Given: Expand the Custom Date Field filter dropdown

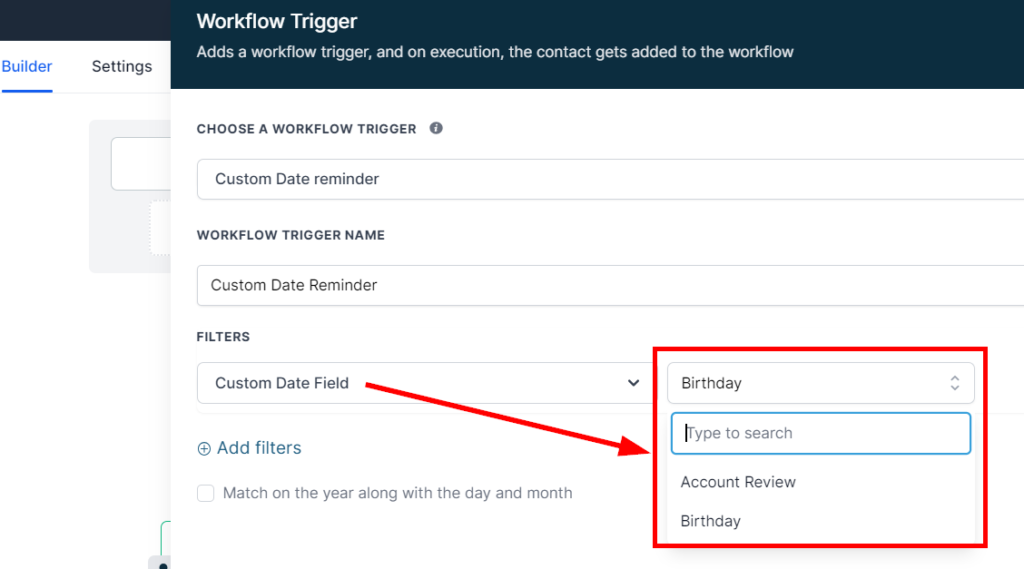Looking at the screenshot, I should pyautogui.click(x=420, y=383).
